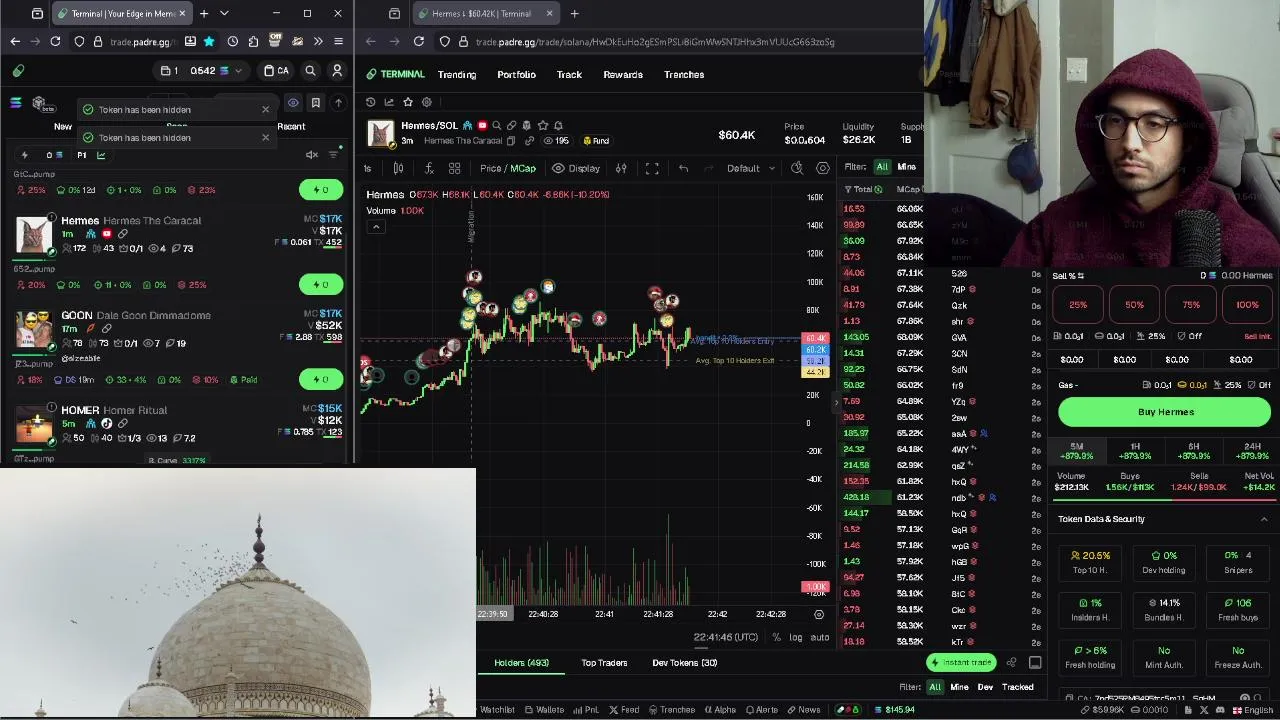Add to favorites star in chart toolbar row

pos(408,102)
